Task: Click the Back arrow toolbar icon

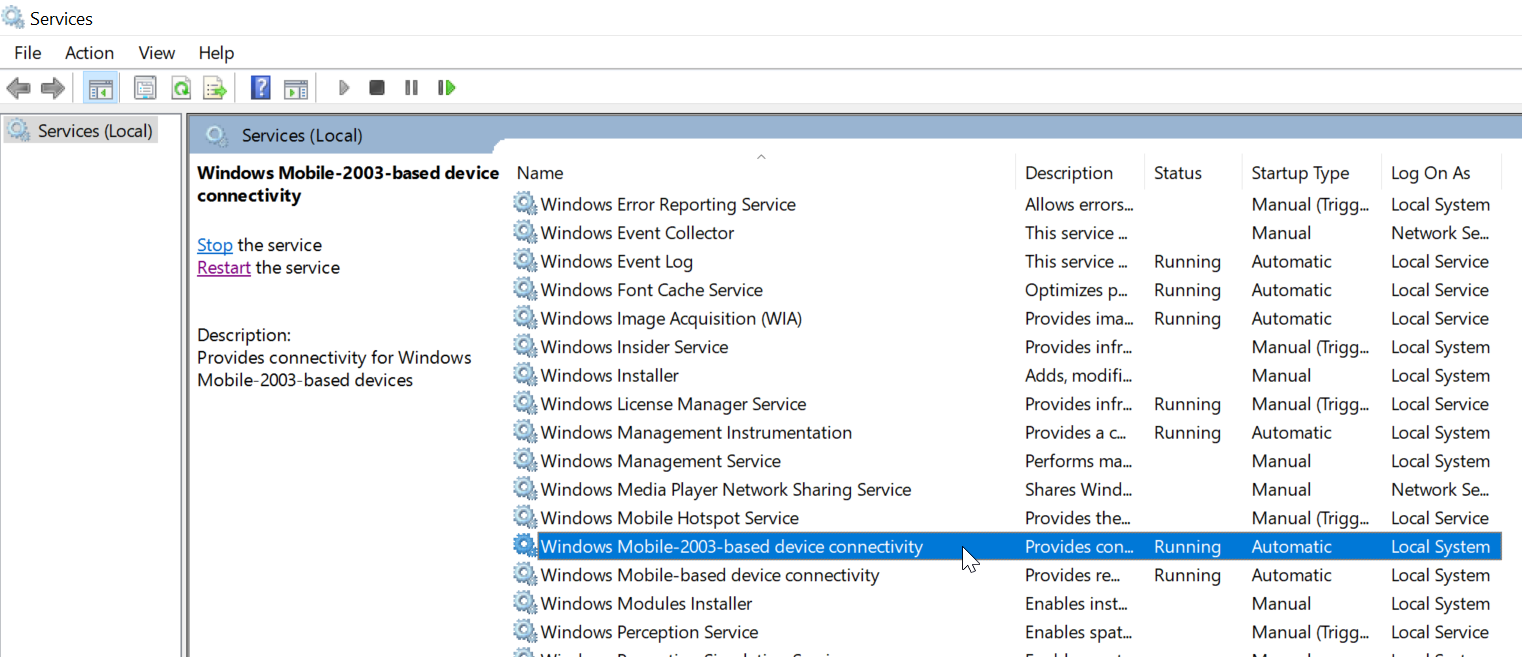Action: (x=18, y=88)
